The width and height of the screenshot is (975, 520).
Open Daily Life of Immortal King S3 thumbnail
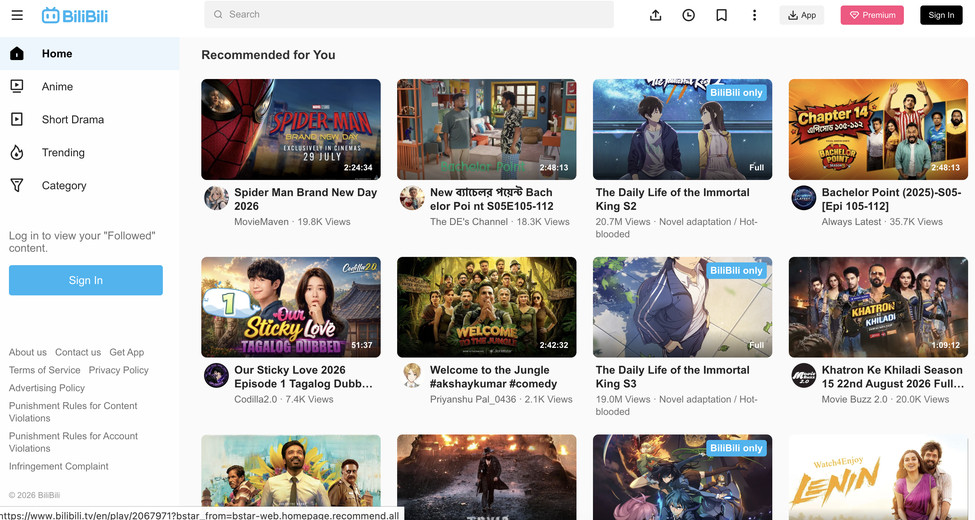[682, 307]
